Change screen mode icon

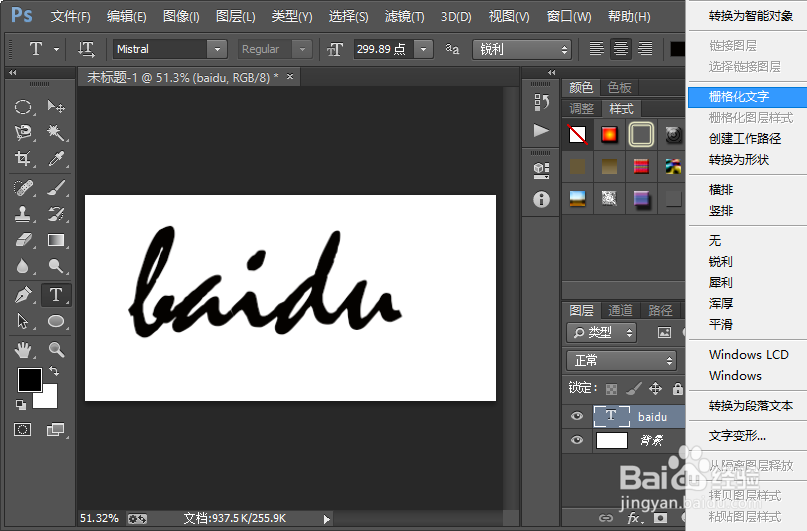click(56, 430)
